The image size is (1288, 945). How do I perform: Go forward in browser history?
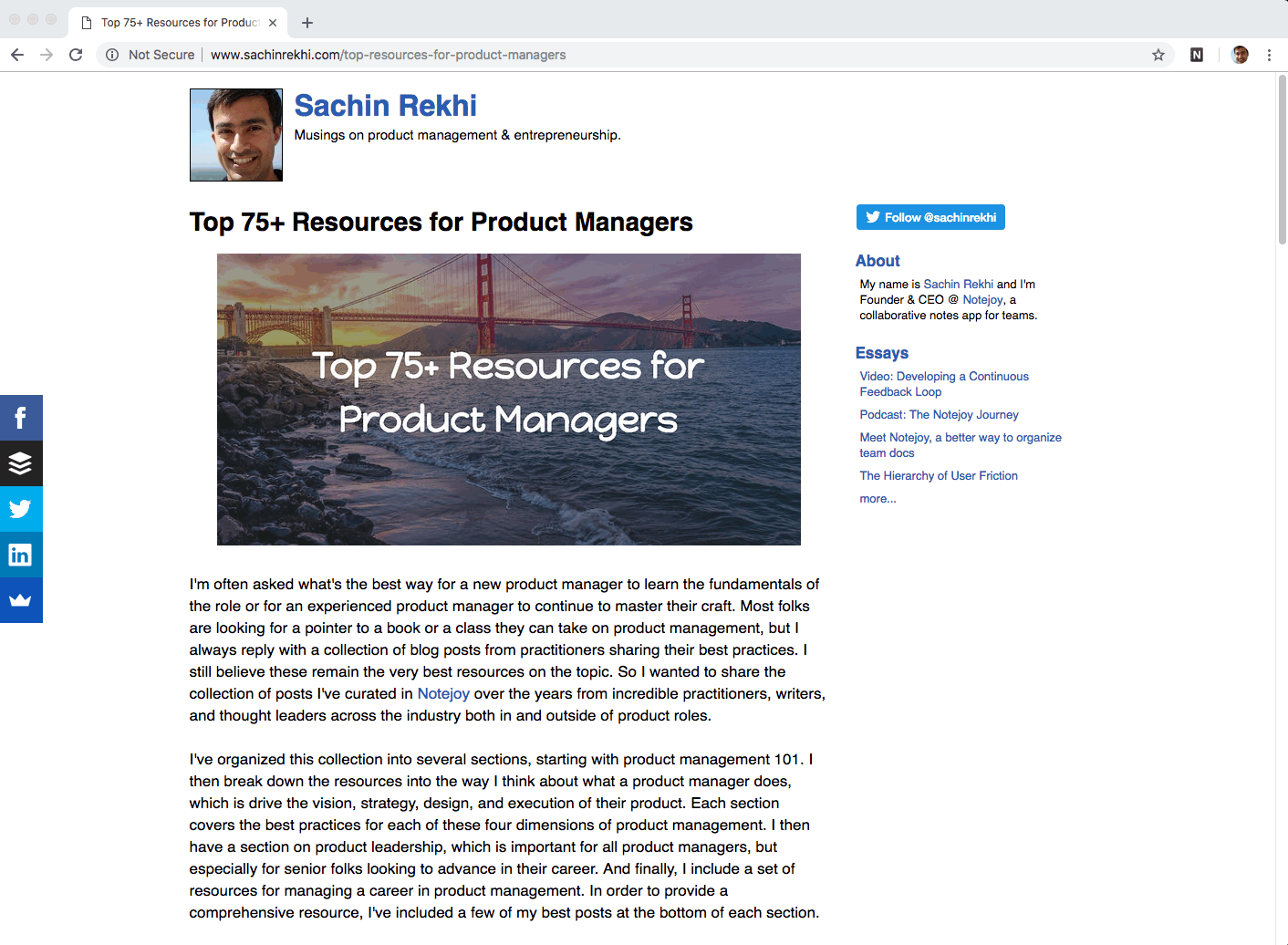[47, 55]
